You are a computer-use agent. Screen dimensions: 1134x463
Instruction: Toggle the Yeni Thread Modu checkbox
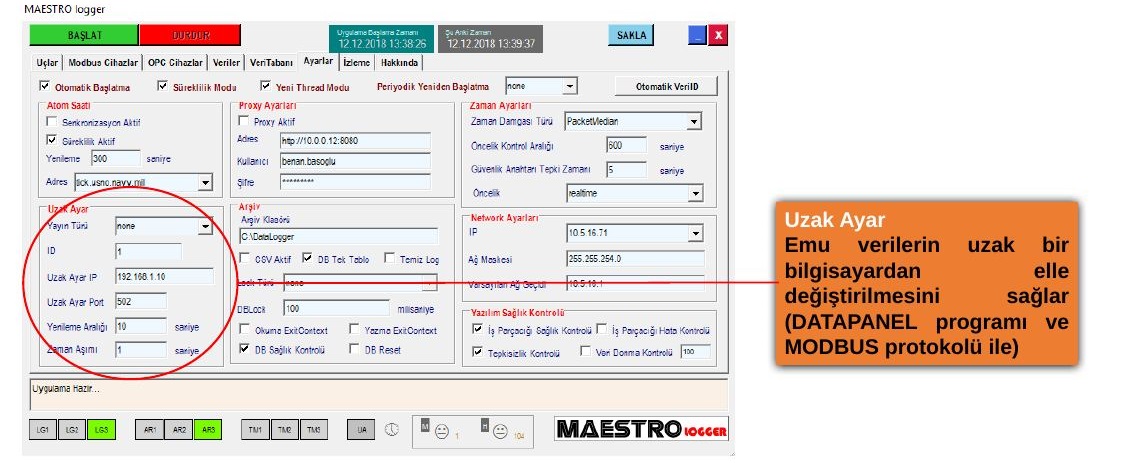265,85
